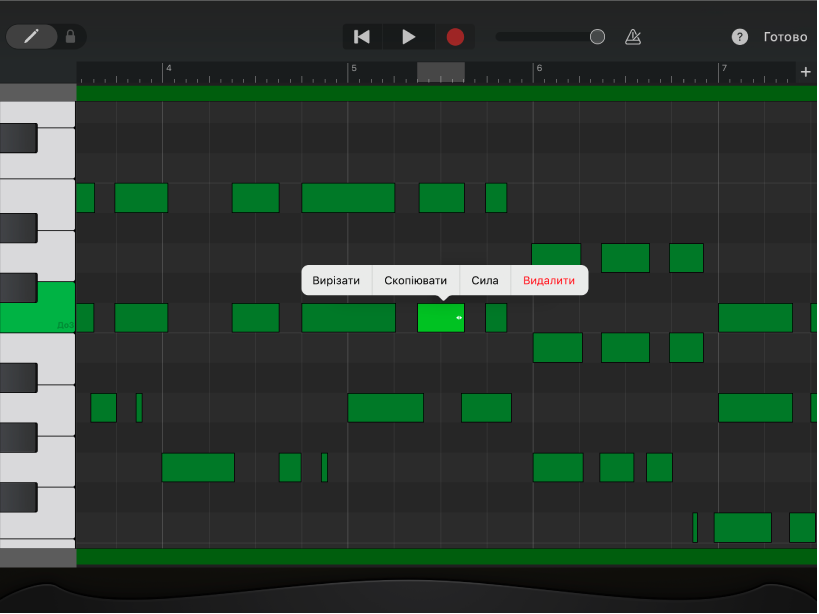Click the resize handle on the selected note

click(459, 317)
